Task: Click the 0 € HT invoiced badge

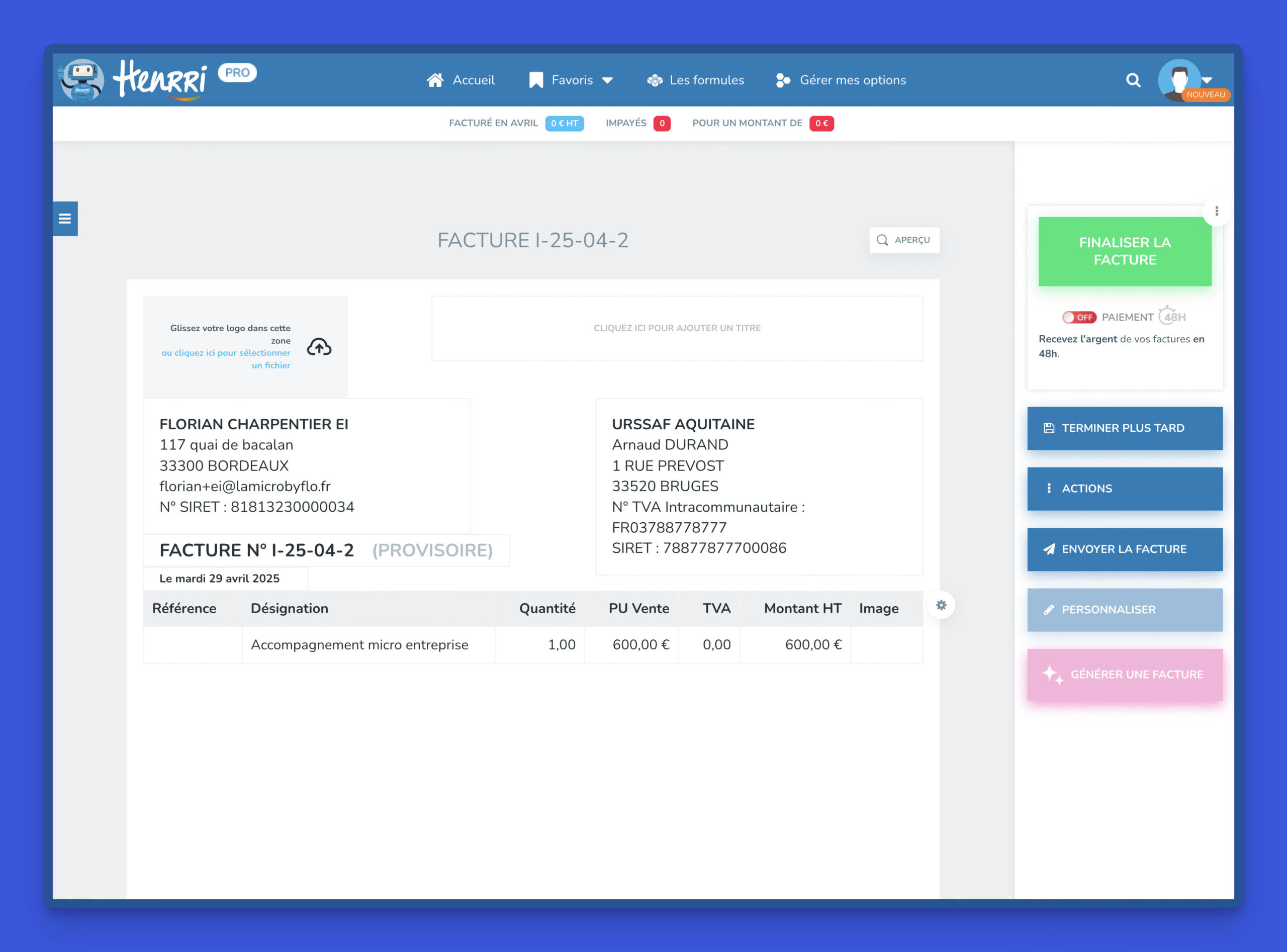Action: [x=564, y=123]
